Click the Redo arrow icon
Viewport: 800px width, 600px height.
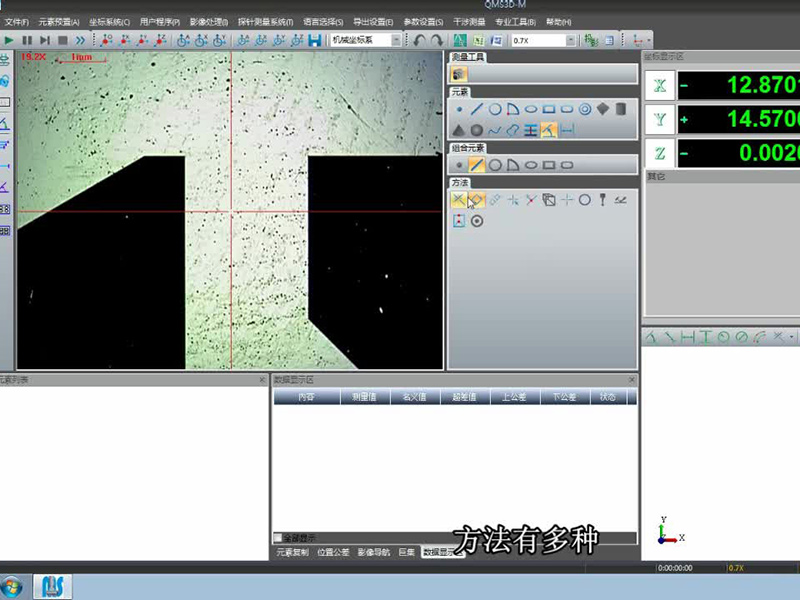[437, 40]
